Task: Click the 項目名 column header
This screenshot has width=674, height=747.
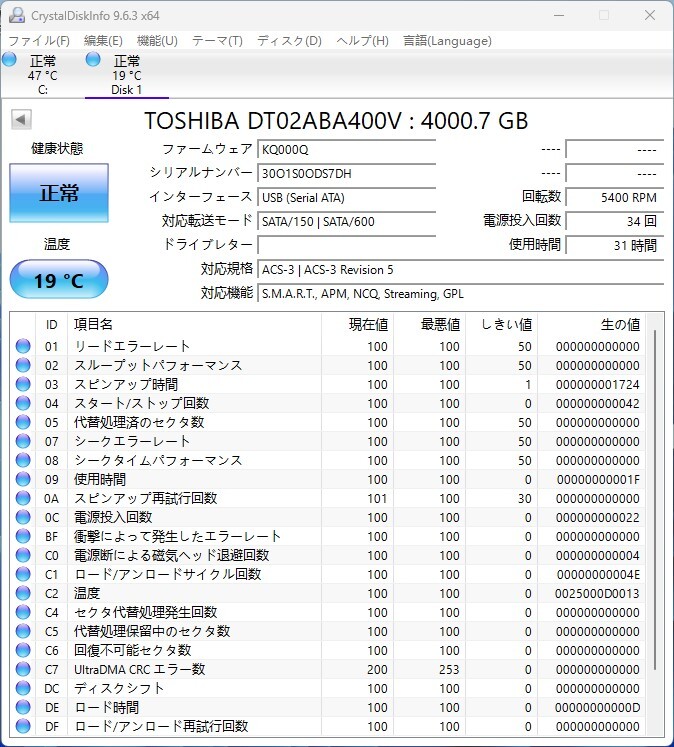Action: tap(194, 324)
